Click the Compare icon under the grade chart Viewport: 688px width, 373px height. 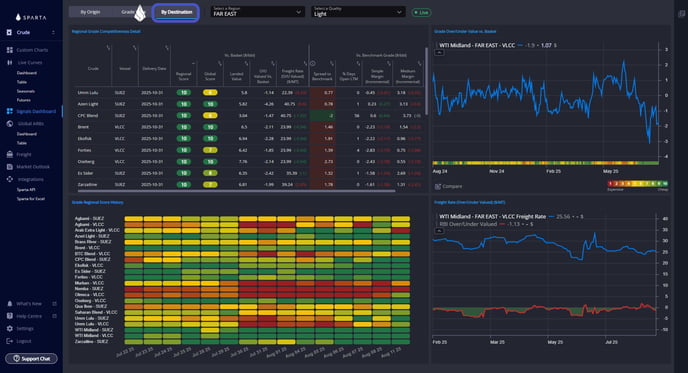click(x=437, y=186)
